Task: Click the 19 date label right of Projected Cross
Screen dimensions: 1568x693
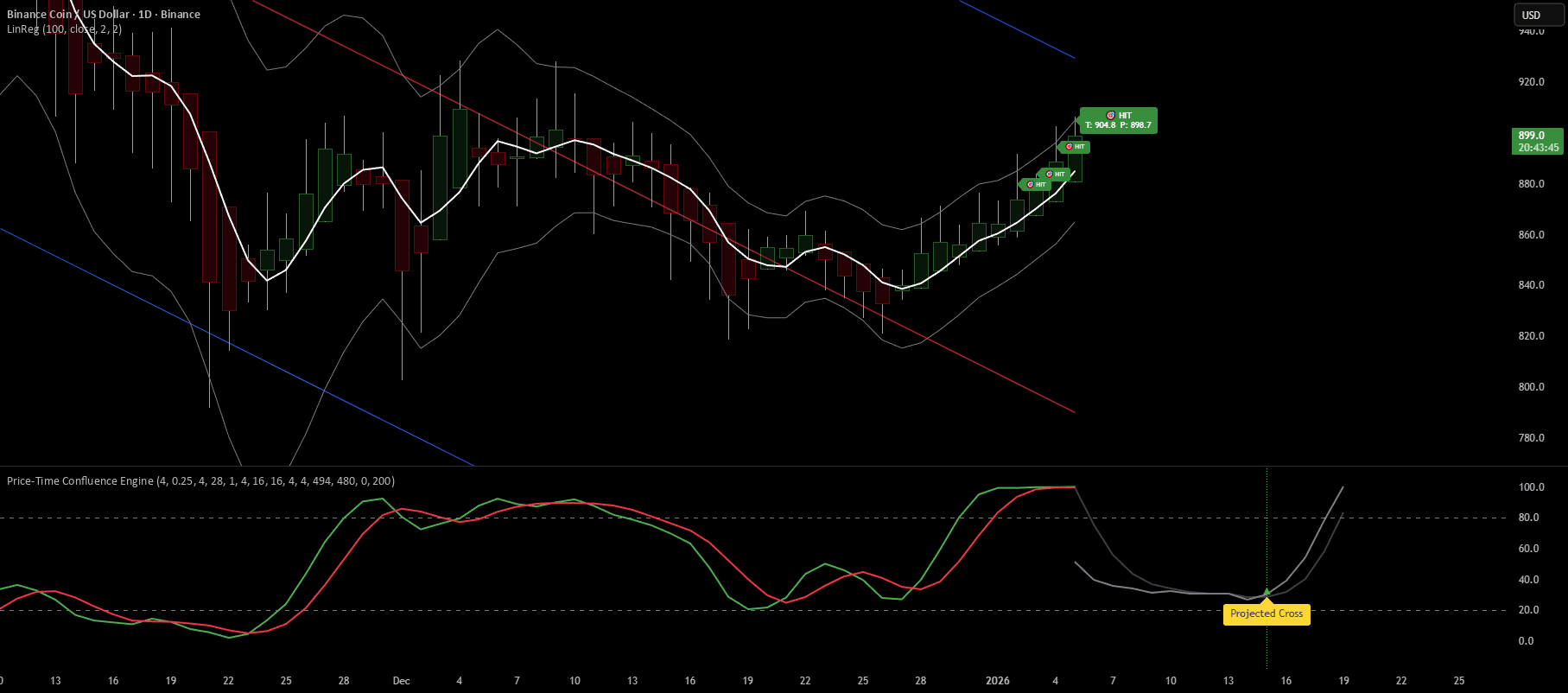Action: point(1343,681)
